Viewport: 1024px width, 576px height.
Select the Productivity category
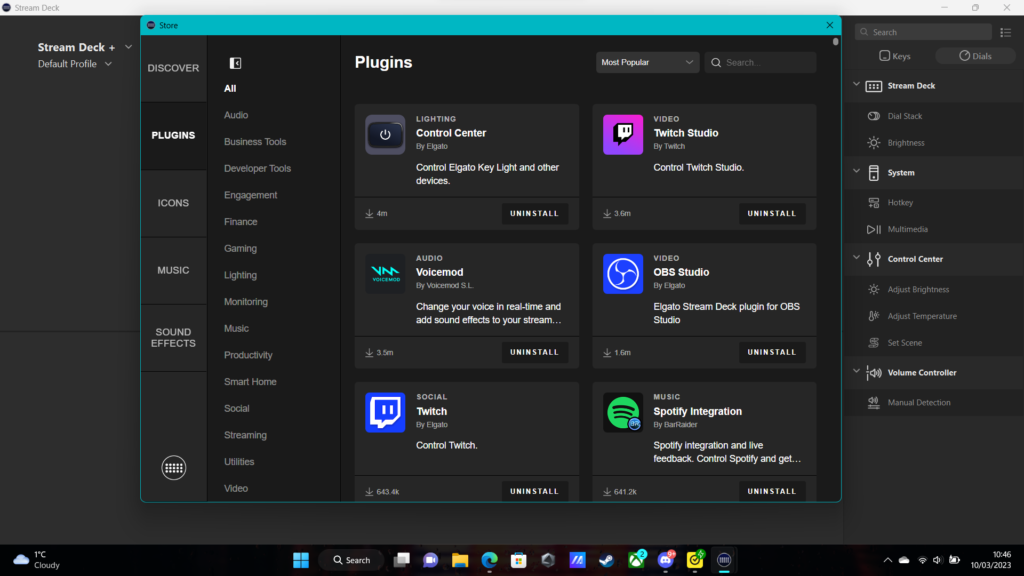point(248,355)
